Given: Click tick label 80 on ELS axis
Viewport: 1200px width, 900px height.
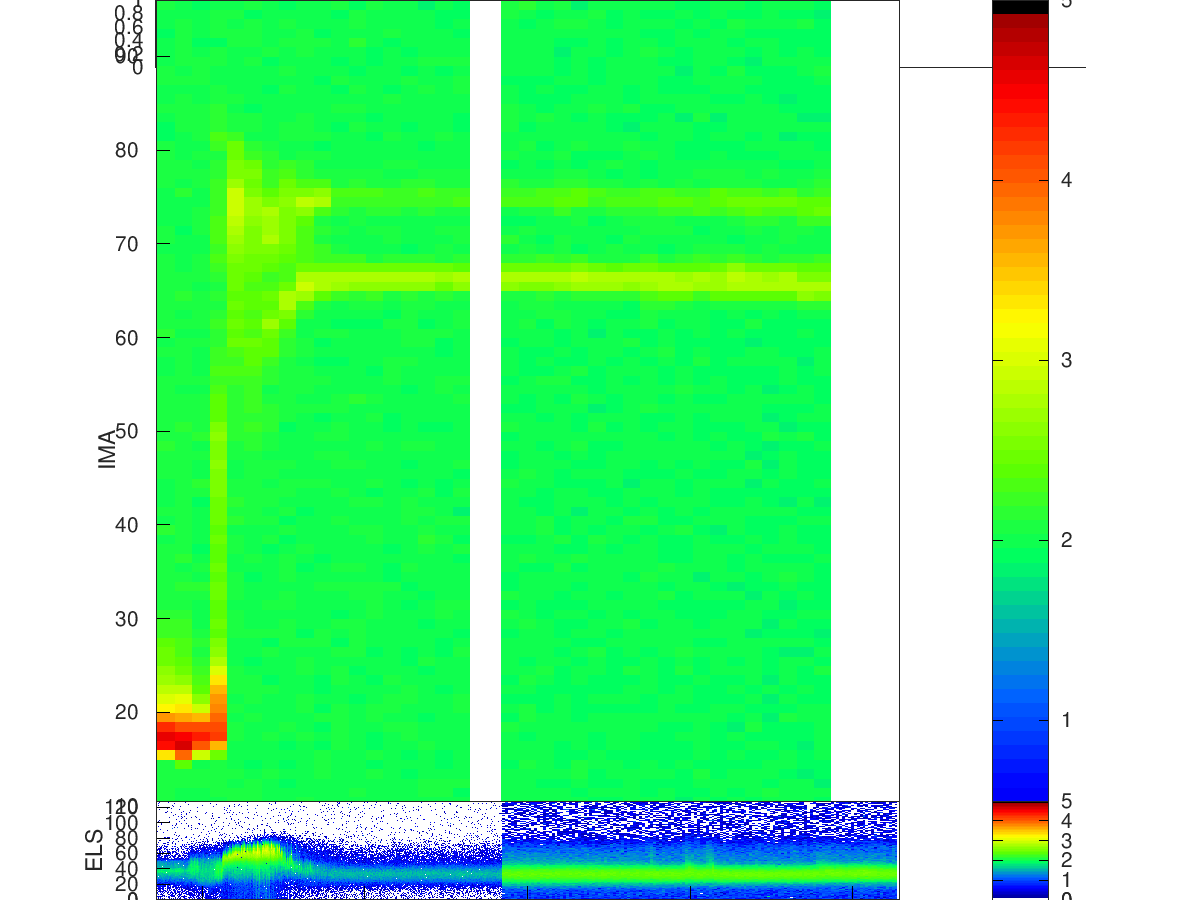Looking at the screenshot, I should pyautogui.click(x=127, y=837).
